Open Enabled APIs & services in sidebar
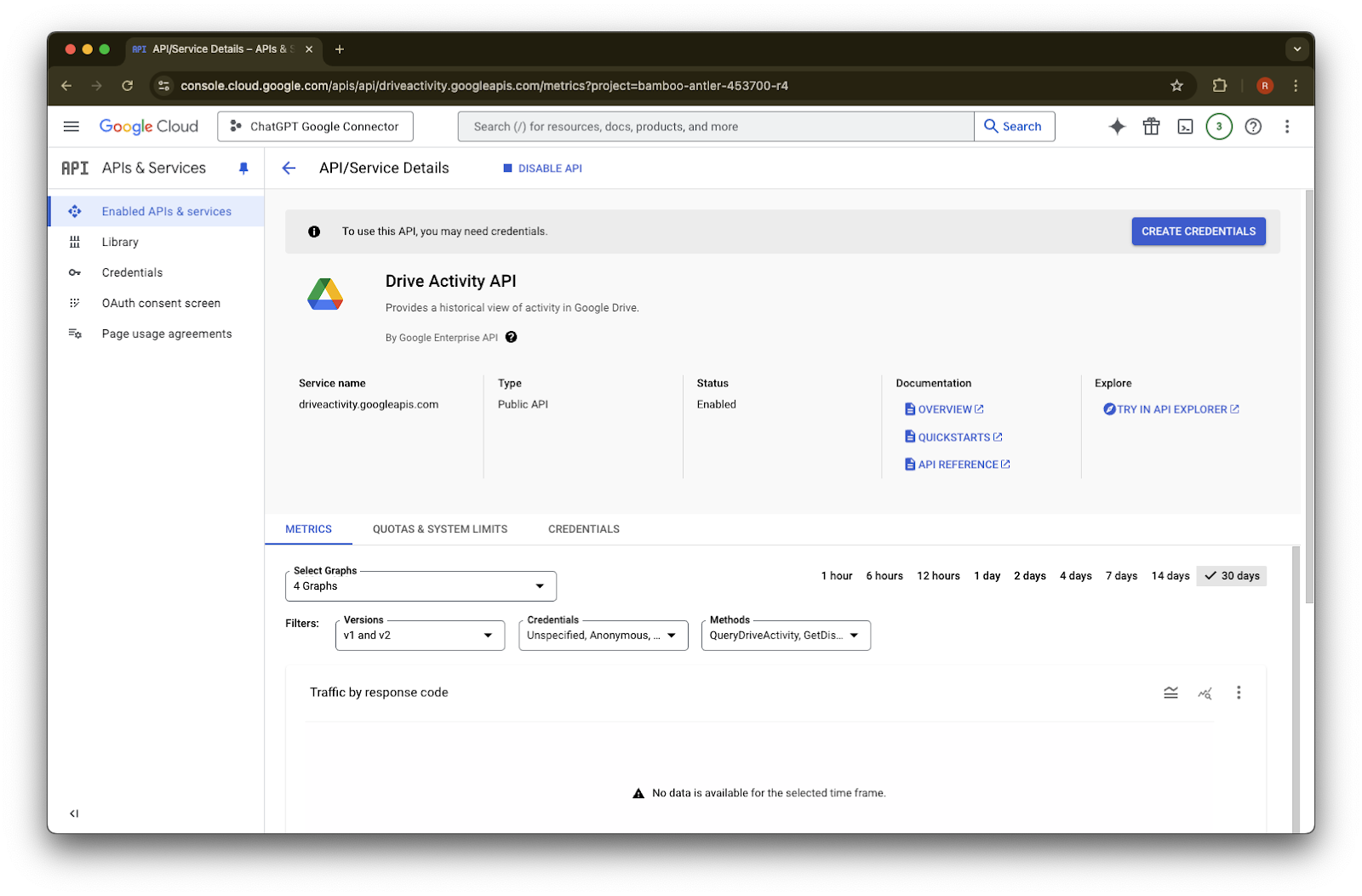Screen dimensions: 1362x896 pos(156,211)
